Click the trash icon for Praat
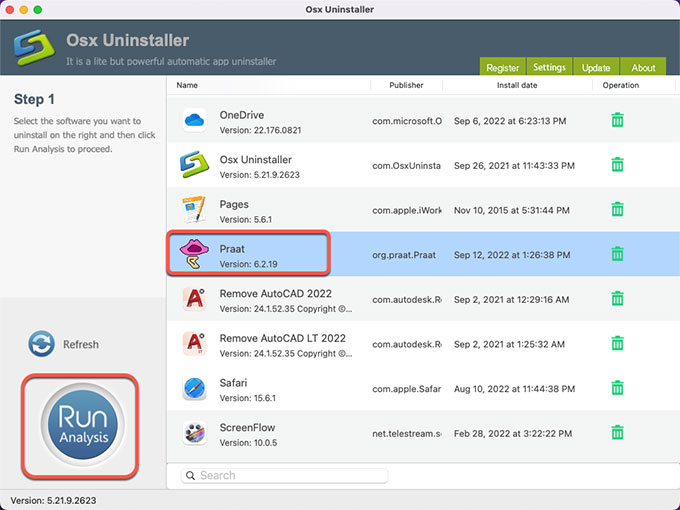680x510 pixels. click(x=617, y=254)
